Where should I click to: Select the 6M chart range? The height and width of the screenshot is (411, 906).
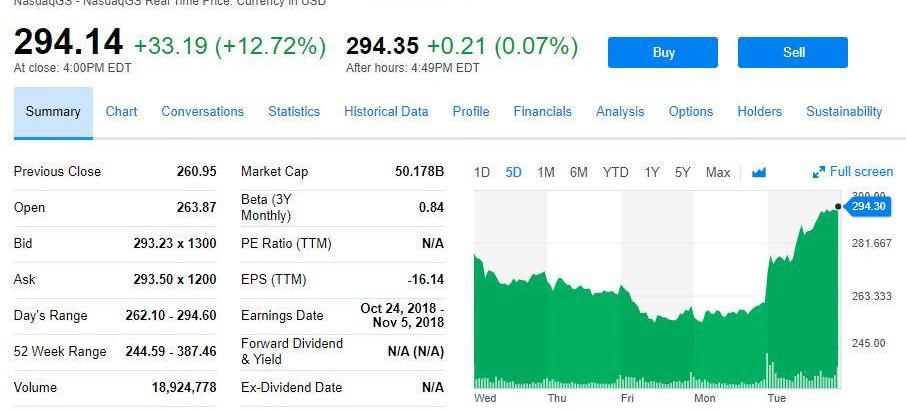[x=579, y=172]
